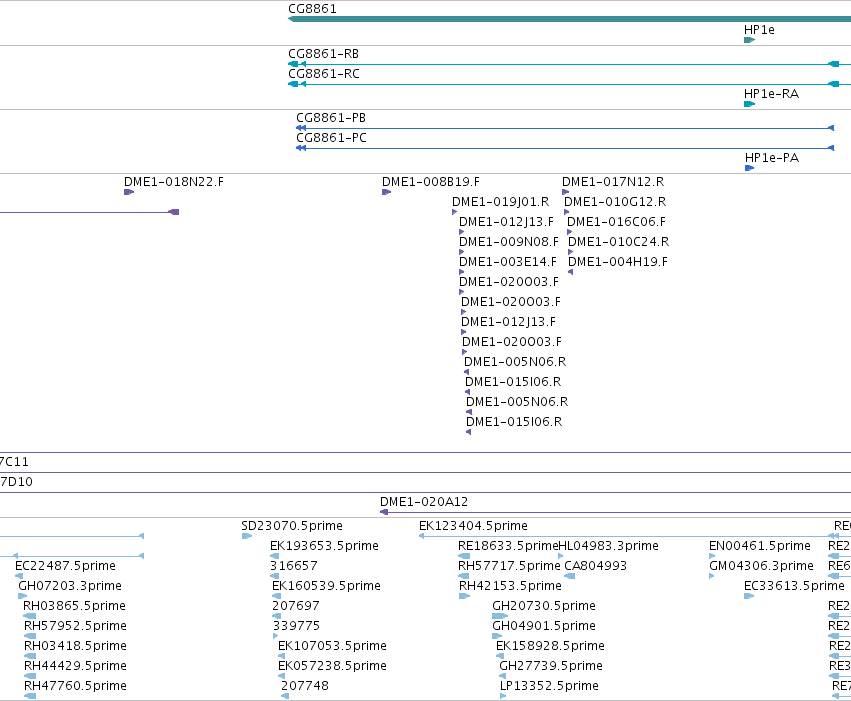Click feature DME1-003E14.F
851x701 pixels.
tap(462, 272)
